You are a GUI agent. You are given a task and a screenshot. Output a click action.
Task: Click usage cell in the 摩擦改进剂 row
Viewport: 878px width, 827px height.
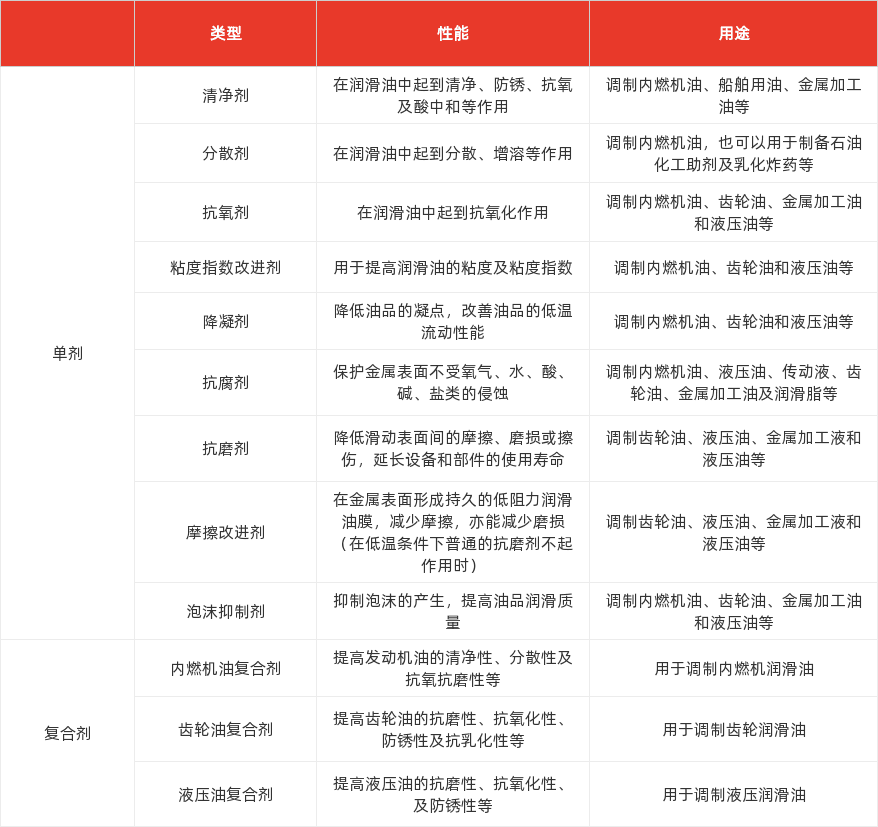[734, 532]
